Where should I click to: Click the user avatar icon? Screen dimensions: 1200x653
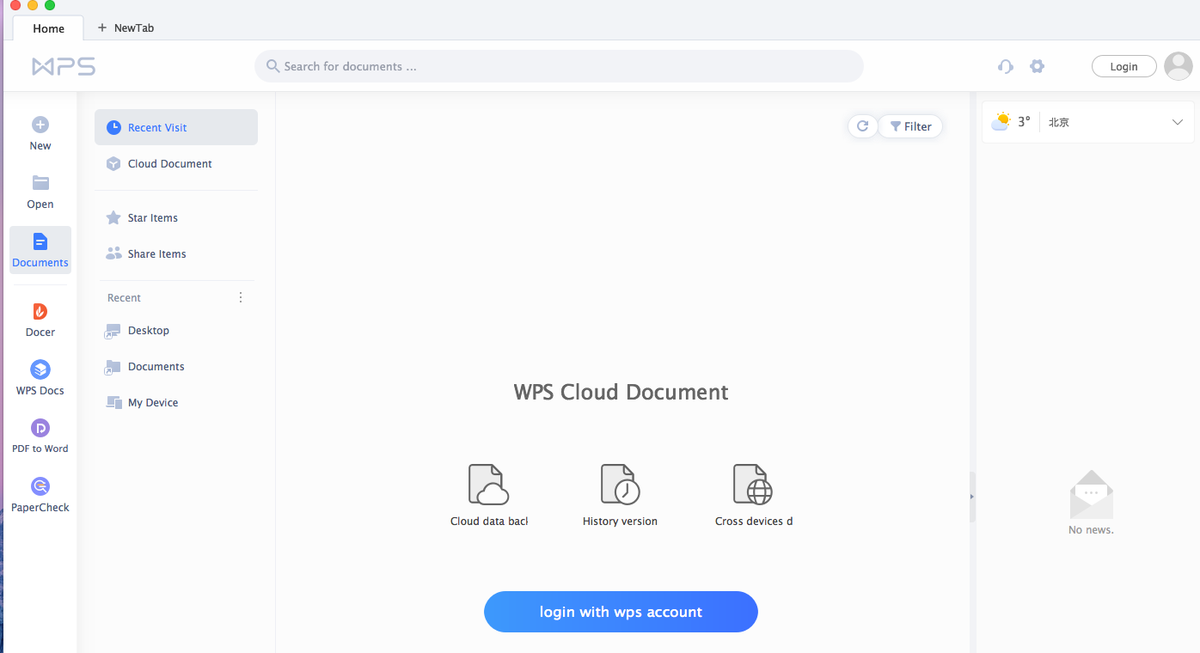(1179, 66)
